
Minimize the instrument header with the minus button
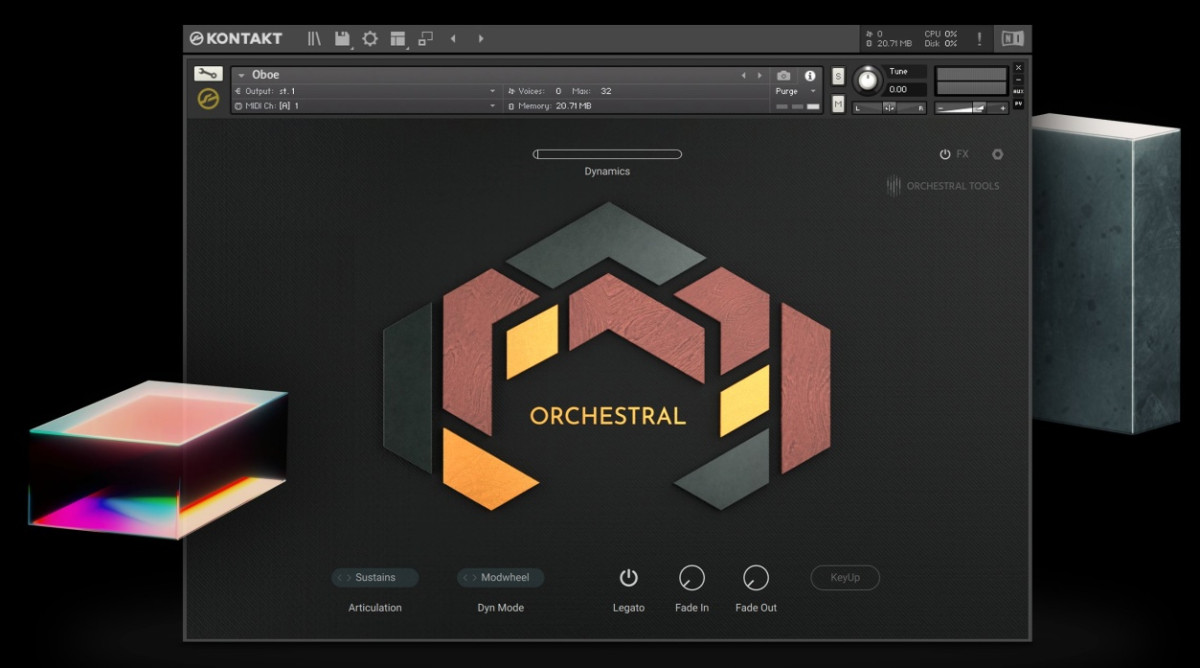[x=1019, y=79]
